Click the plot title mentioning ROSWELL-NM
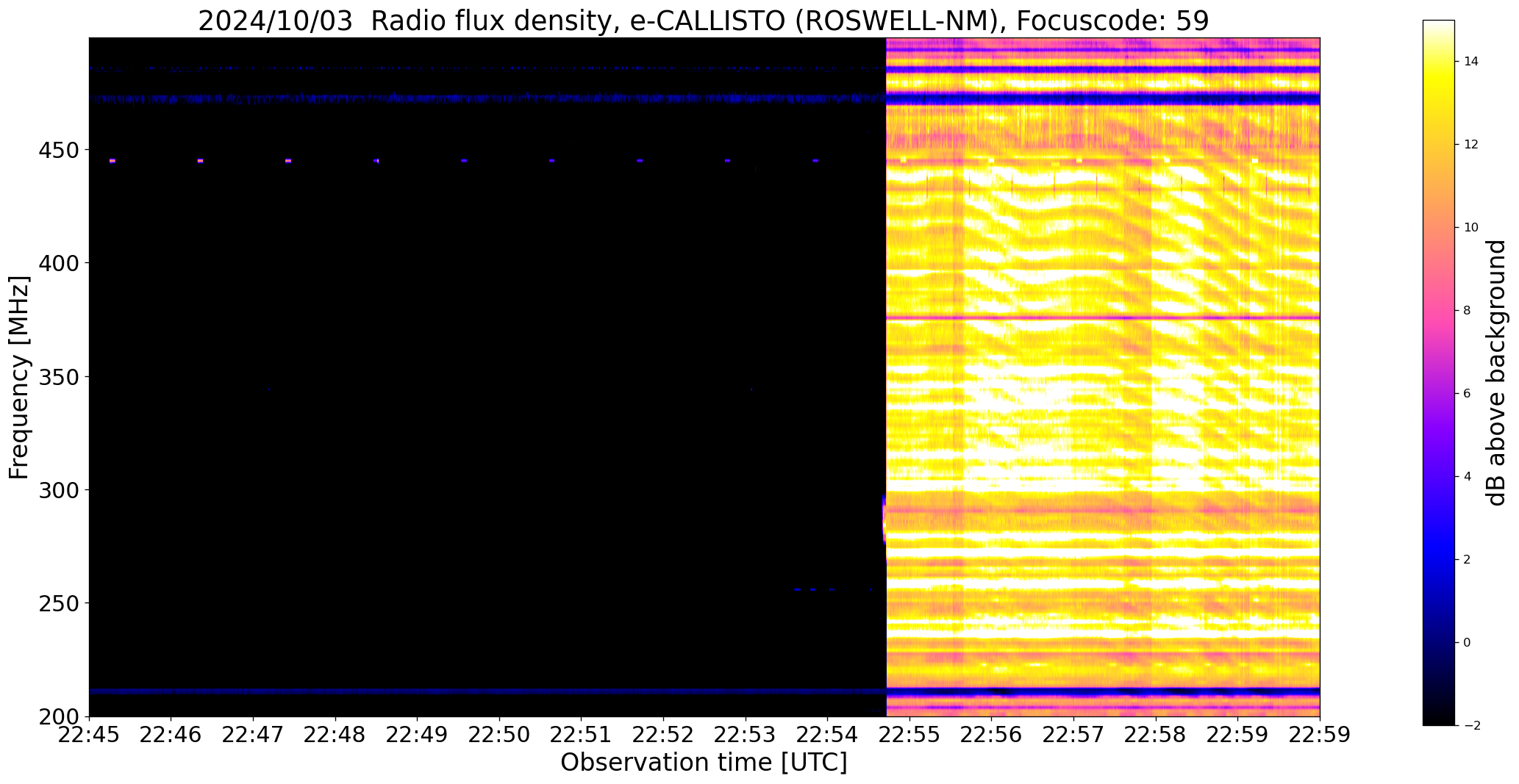The width and height of the screenshot is (1519, 784). (704, 21)
